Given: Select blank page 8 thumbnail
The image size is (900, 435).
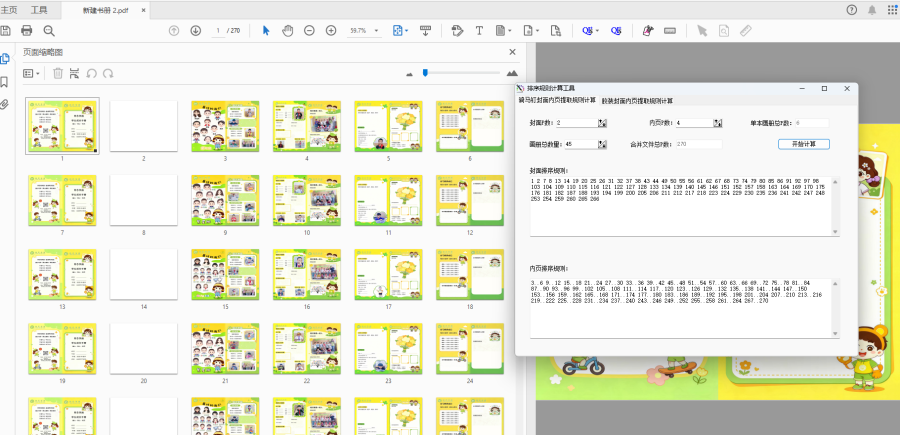Looking at the screenshot, I should point(143,200).
